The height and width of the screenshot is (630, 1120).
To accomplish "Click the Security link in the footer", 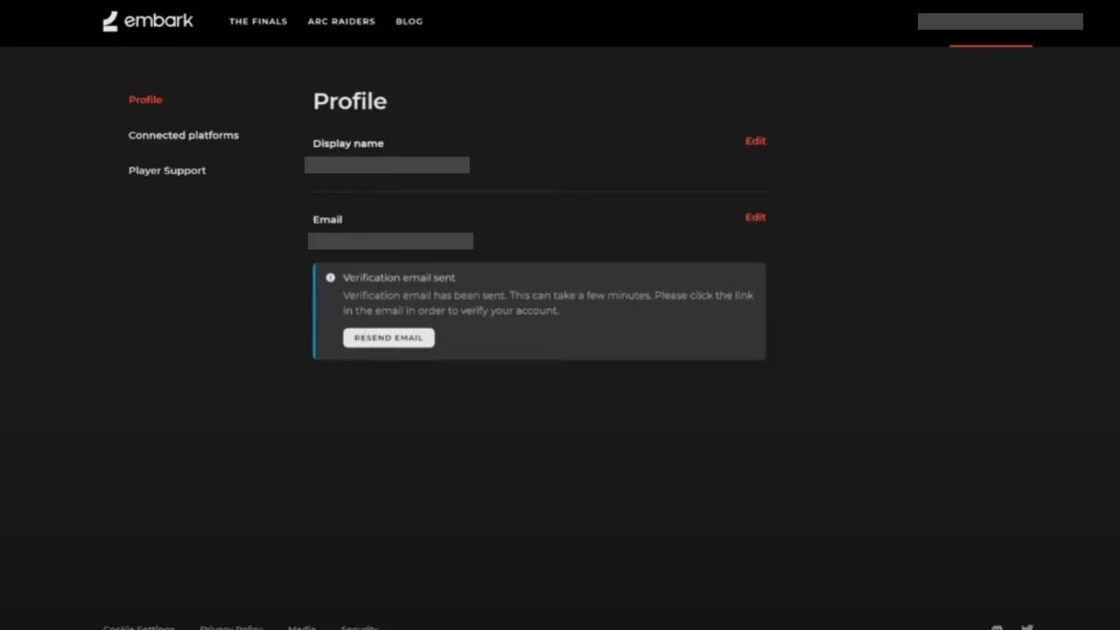I will 359,626.
